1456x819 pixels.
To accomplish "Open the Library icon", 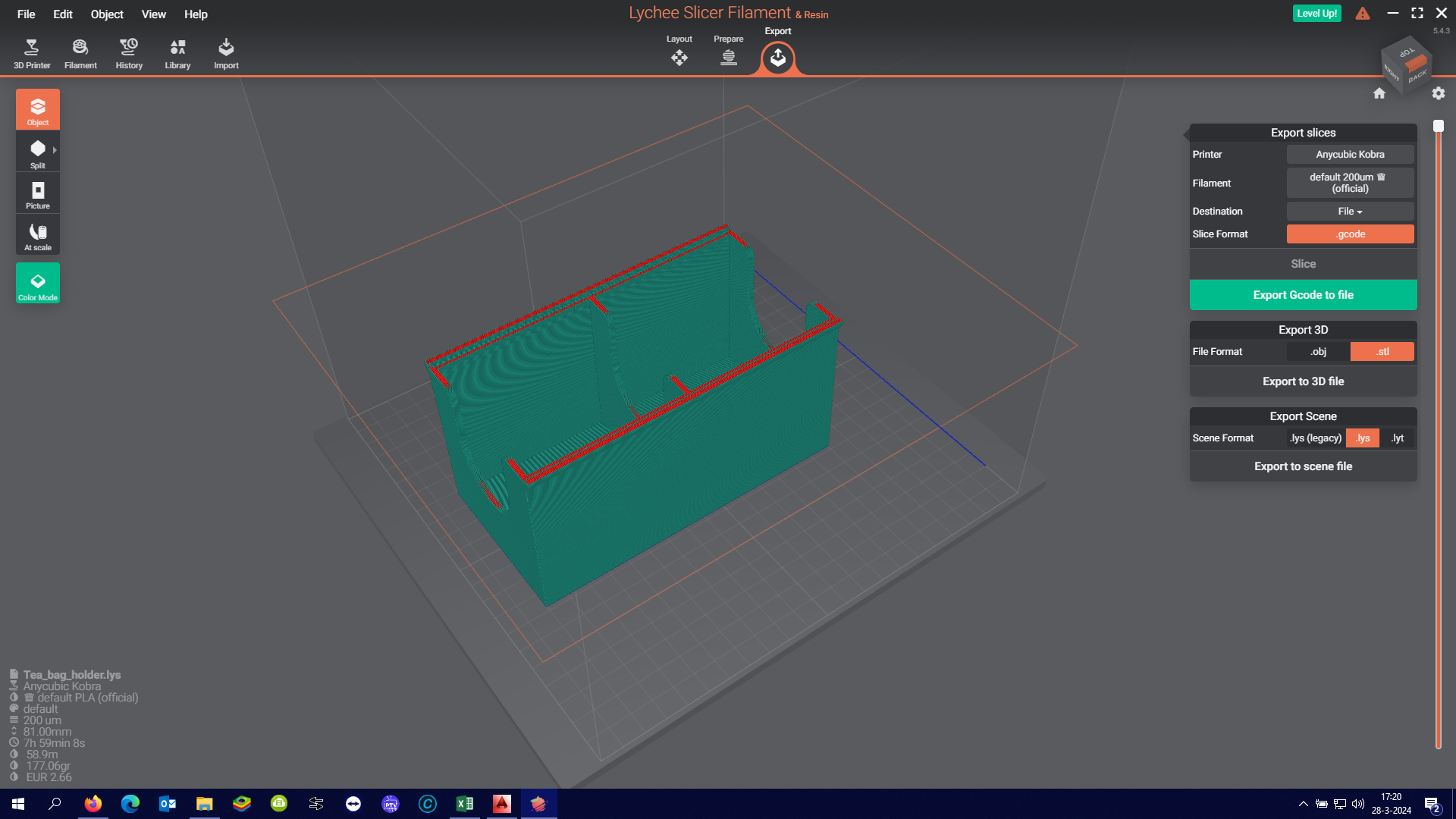I will pos(177,54).
